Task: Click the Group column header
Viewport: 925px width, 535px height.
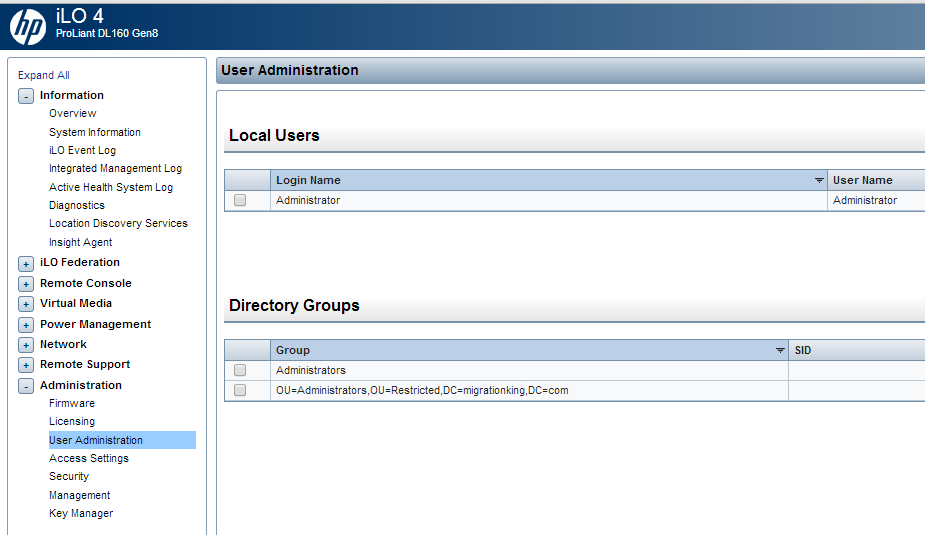Action: click(529, 350)
